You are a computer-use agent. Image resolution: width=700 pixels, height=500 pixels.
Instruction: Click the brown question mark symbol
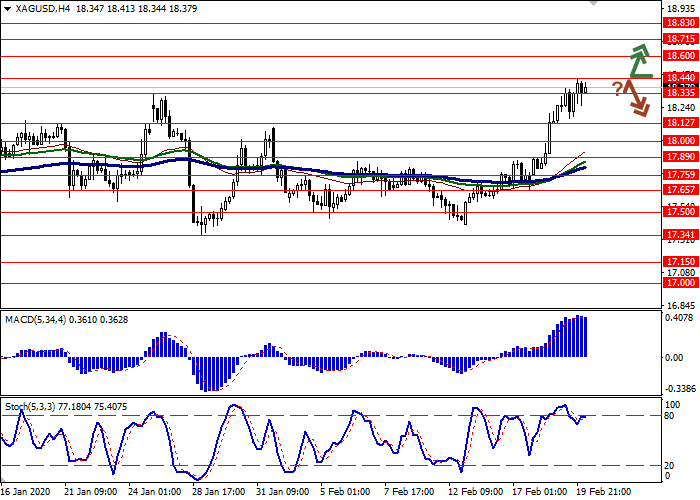tap(618, 88)
